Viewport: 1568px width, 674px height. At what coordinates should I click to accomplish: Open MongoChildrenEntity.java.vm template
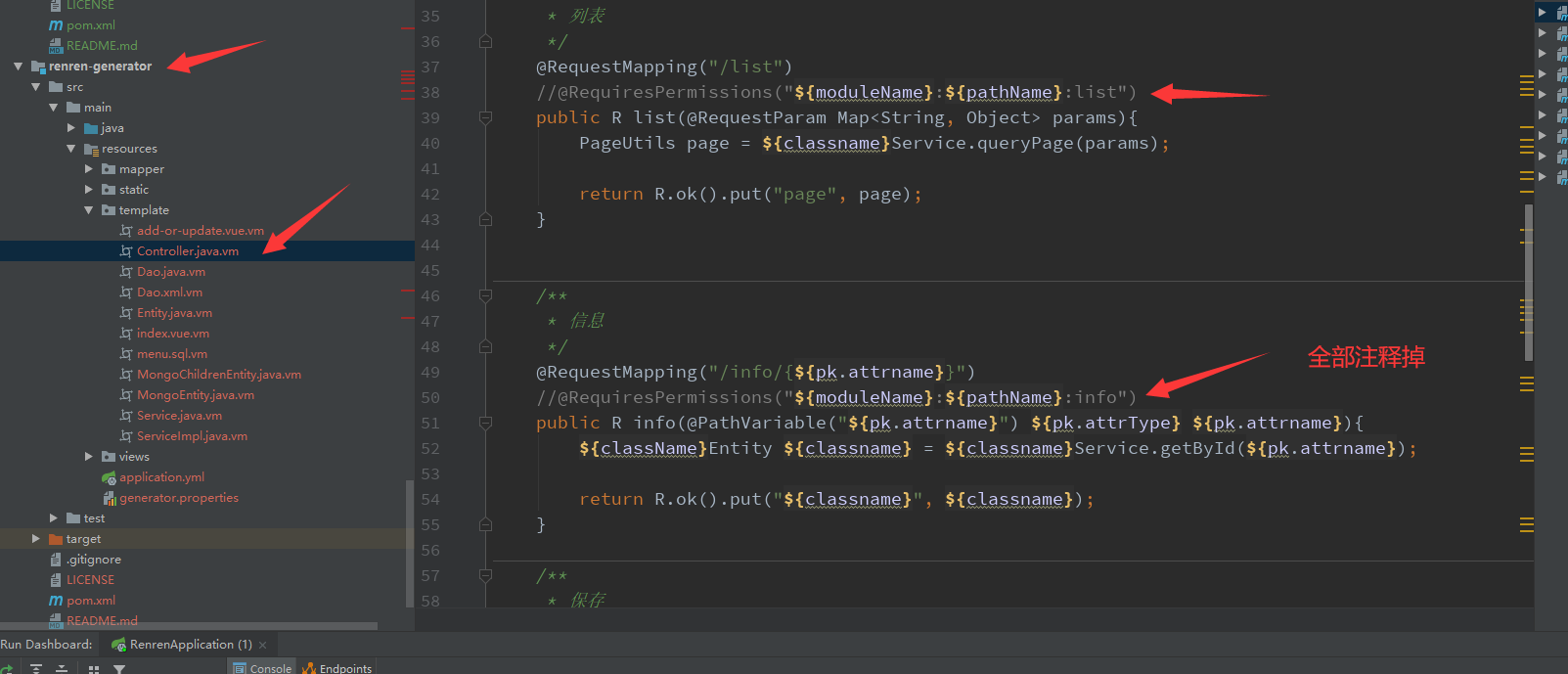(x=219, y=375)
